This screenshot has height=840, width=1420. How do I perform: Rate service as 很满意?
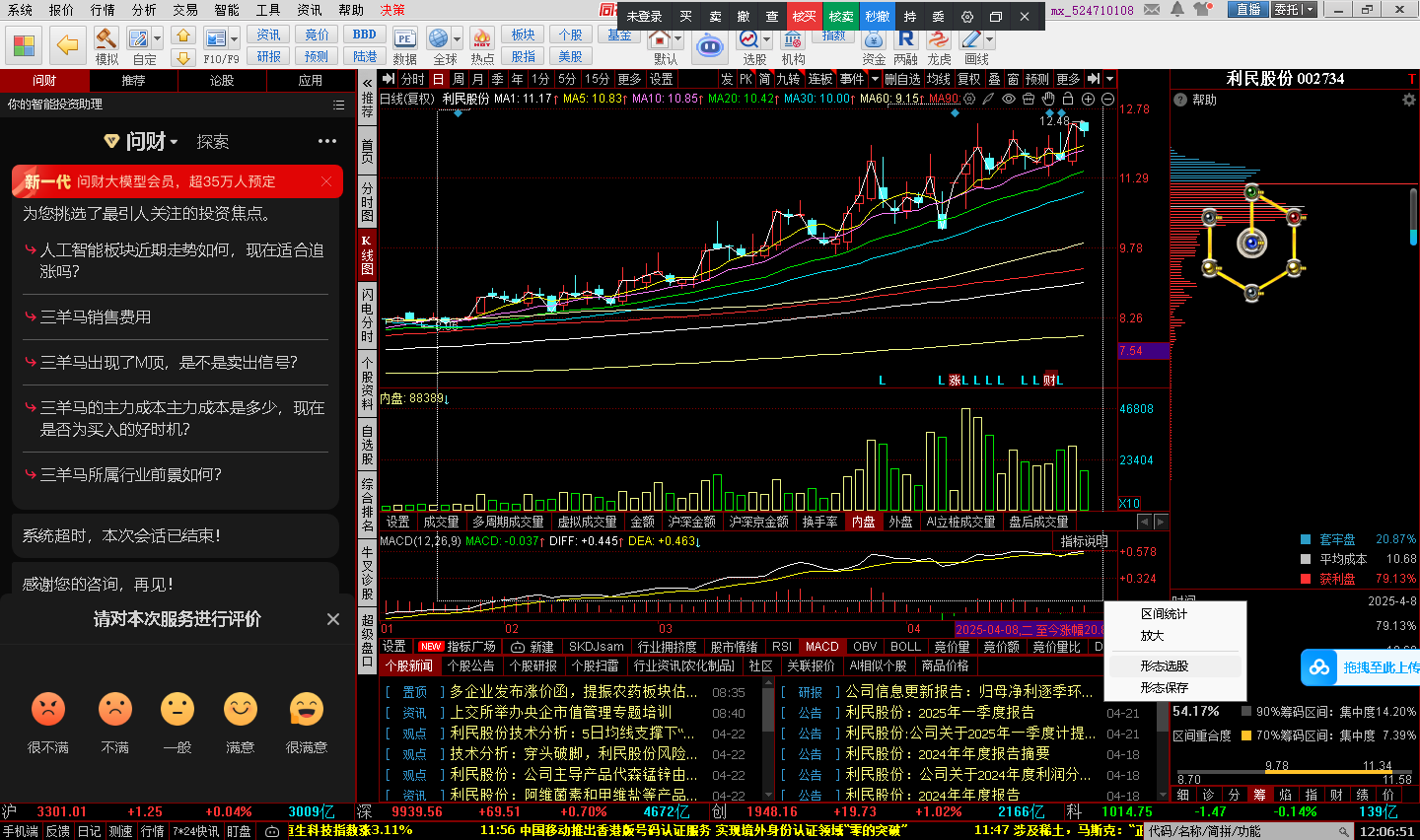click(x=307, y=723)
